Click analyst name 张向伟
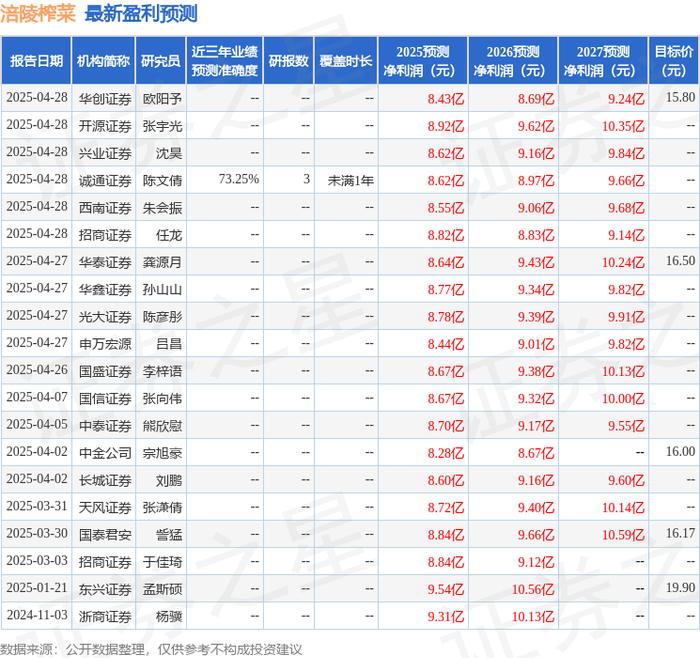The height and width of the screenshot is (658, 700). (x=162, y=398)
